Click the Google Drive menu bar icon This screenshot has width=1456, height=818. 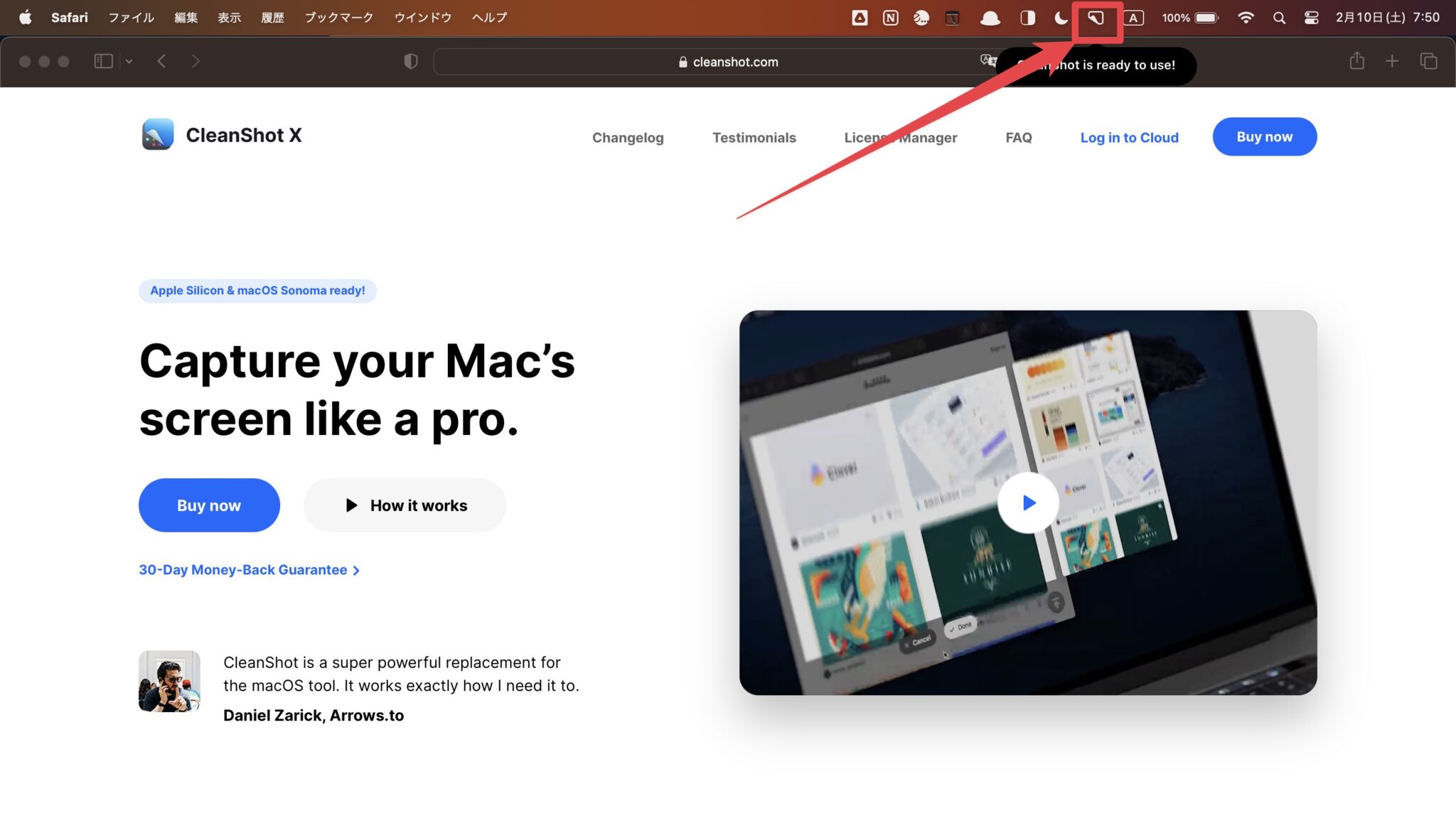click(860, 18)
